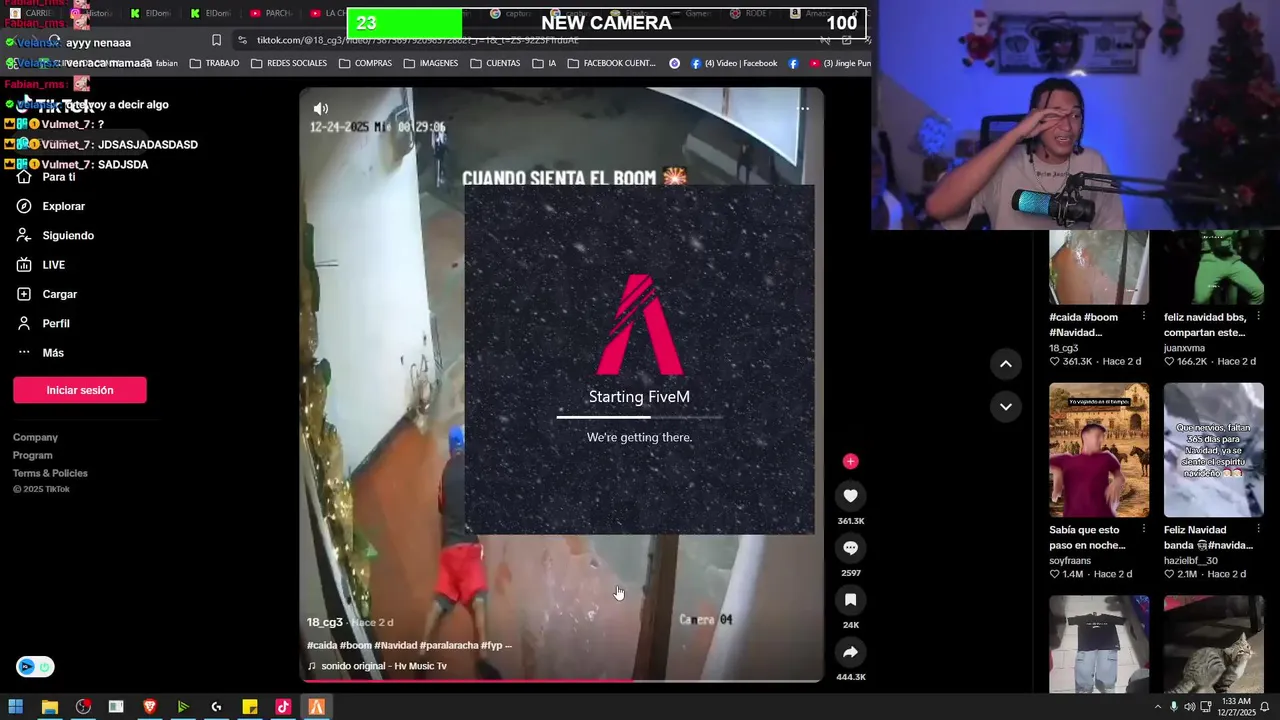
Task: Open the IMAGENES bookmarks folder
Action: 431,63
